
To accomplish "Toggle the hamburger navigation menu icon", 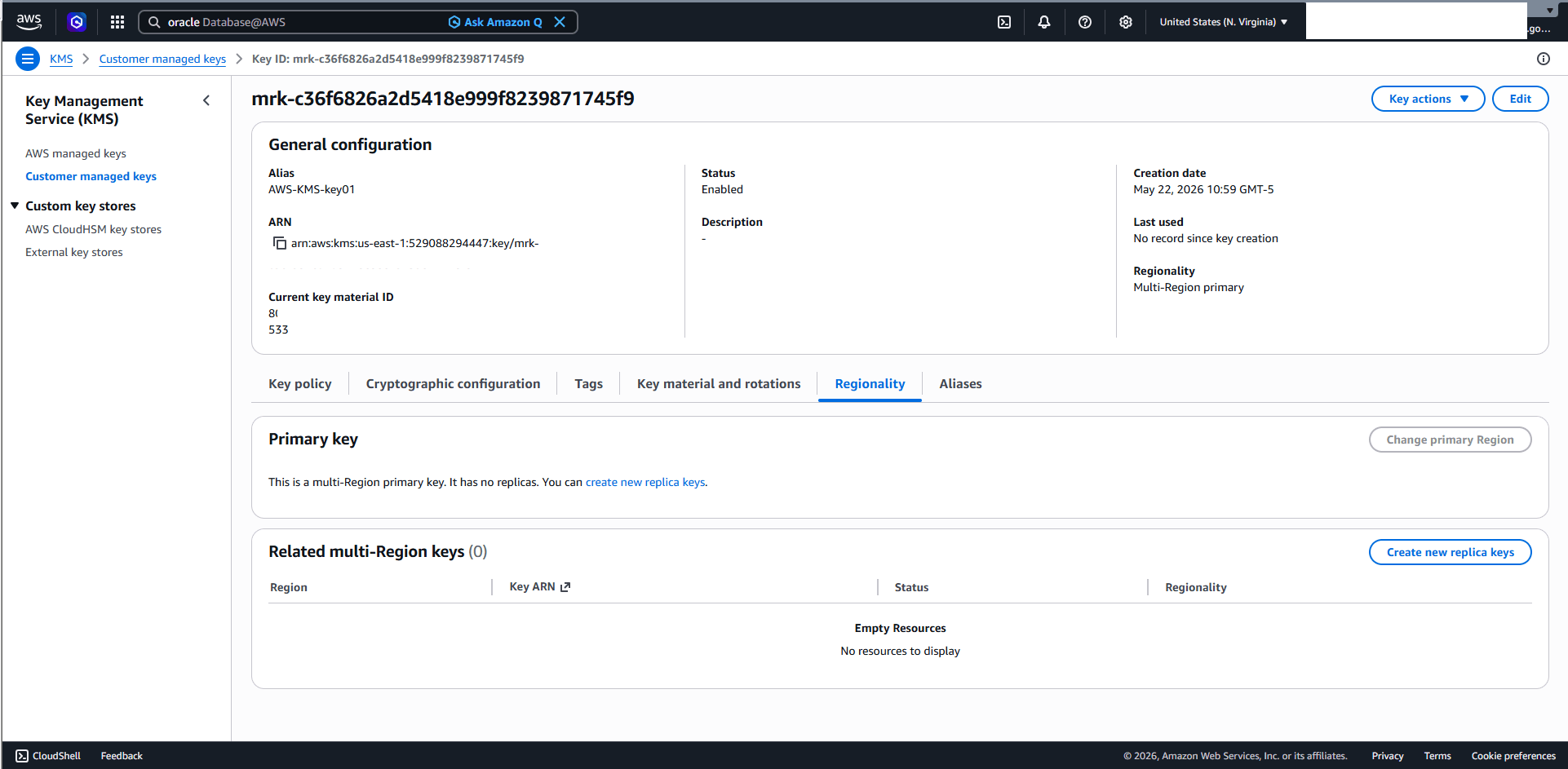I will (28, 59).
